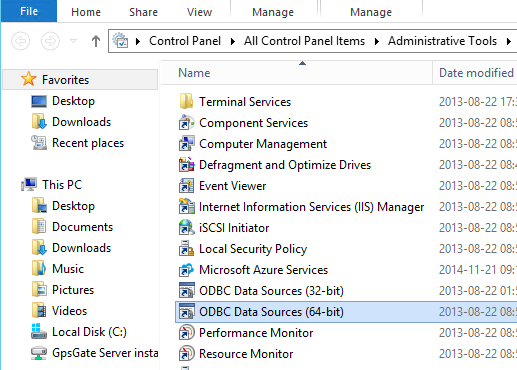Image resolution: width=517 pixels, height=370 pixels.
Task: Expand the arrow after Control Panel breadcrumb
Action: coord(233,41)
